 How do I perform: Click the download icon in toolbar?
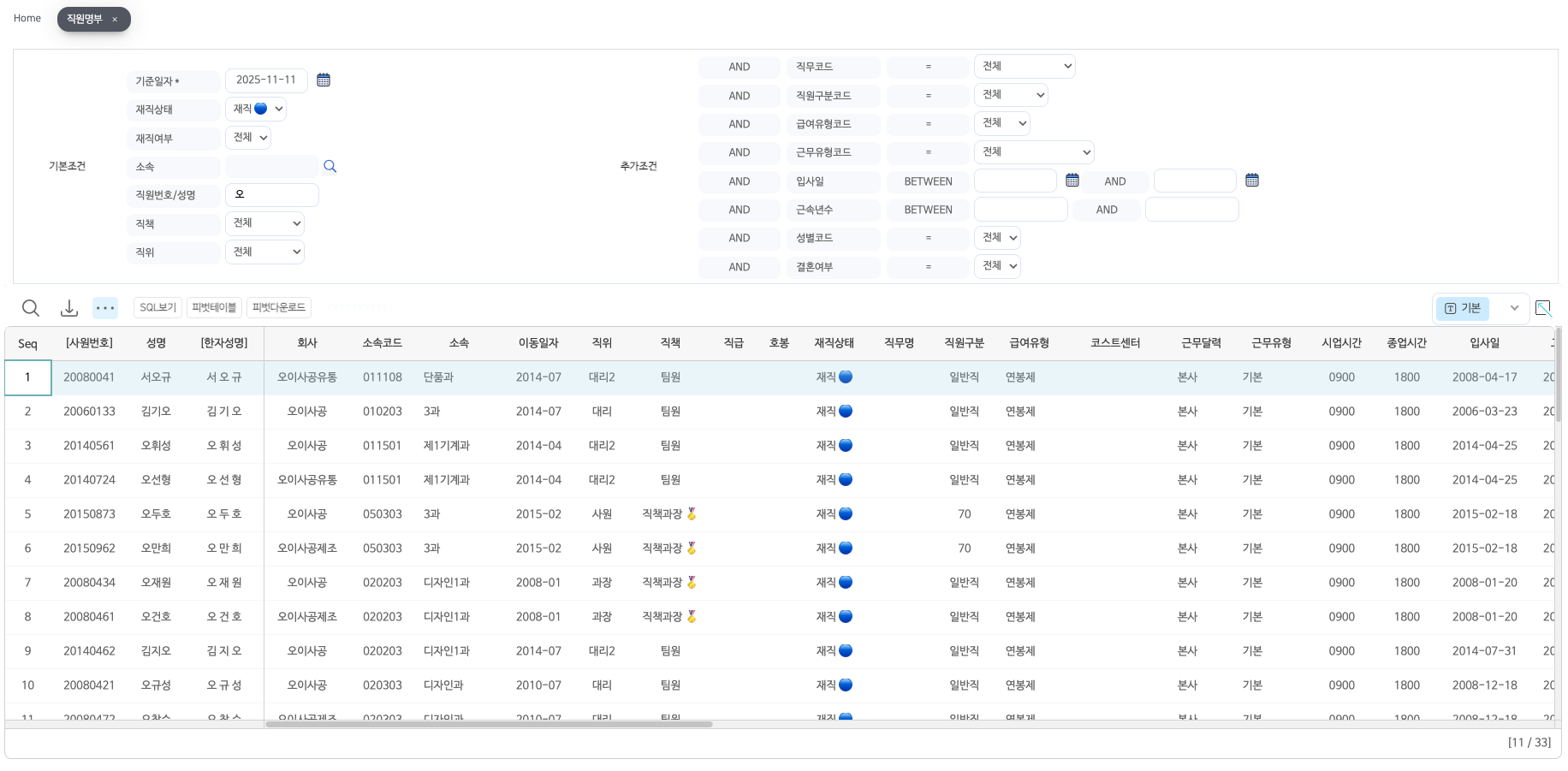point(69,308)
